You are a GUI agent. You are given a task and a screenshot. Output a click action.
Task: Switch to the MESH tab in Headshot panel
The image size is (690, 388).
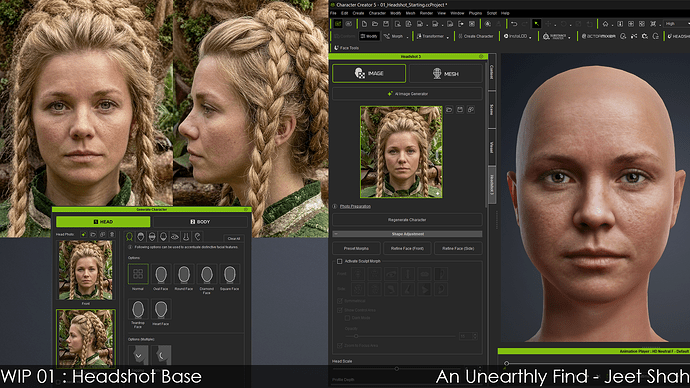(x=445, y=74)
